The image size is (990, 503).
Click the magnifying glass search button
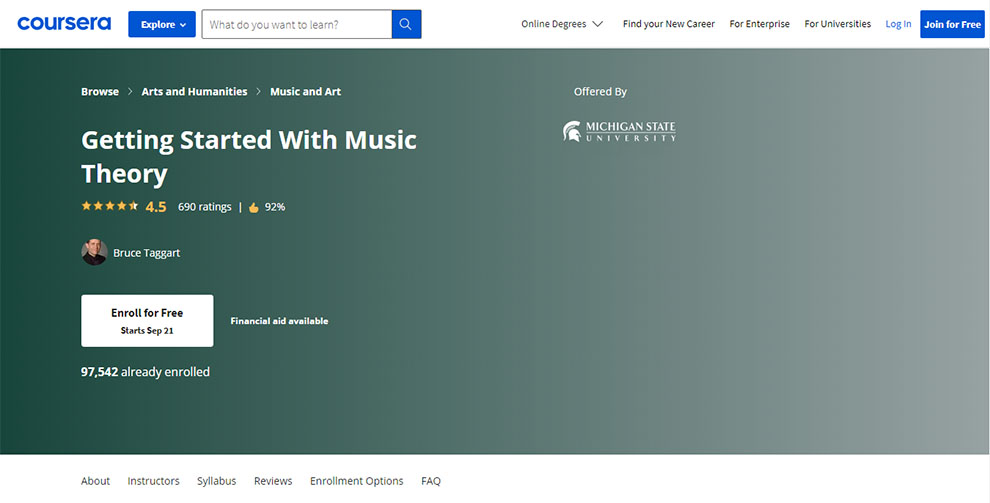[x=406, y=24]
